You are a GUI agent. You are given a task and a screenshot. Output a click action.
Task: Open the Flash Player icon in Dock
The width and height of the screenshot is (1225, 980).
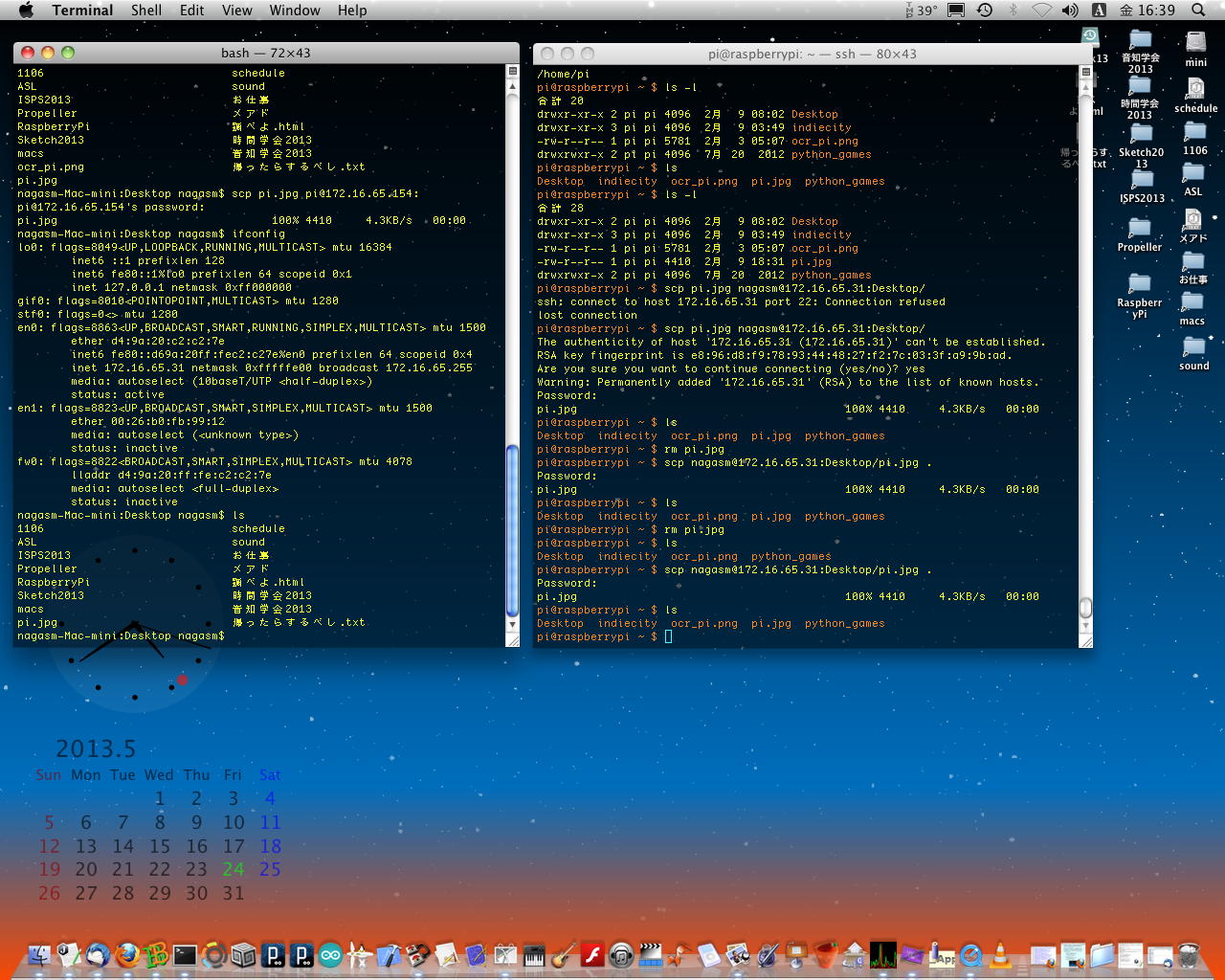pyautogui.click(x=592, y=954)
